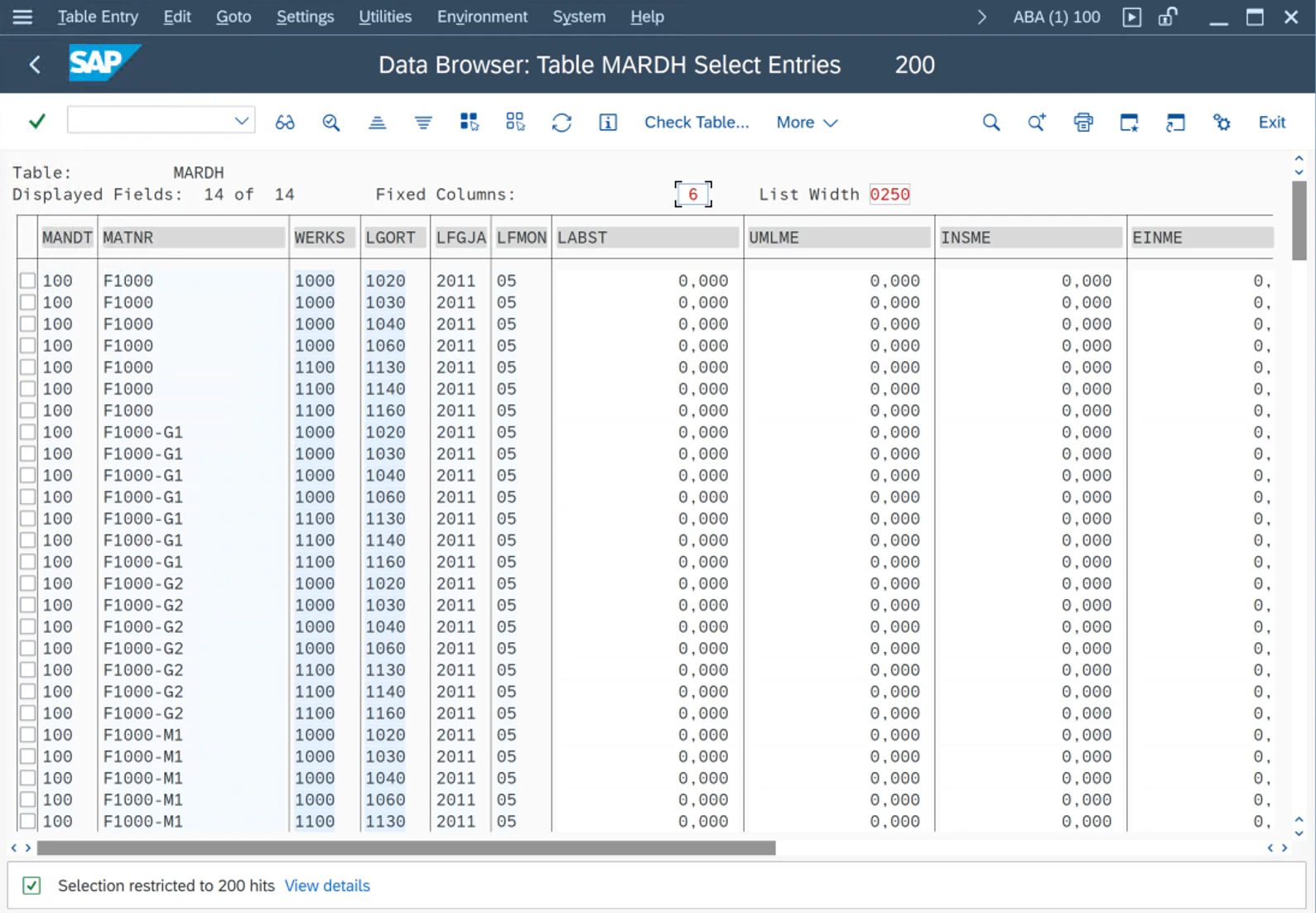The height and width of the screenshot is (913, 1316).
Task: Sort descending using the toolbar icon
Action: pyautogui.click(x=423, y=123)
